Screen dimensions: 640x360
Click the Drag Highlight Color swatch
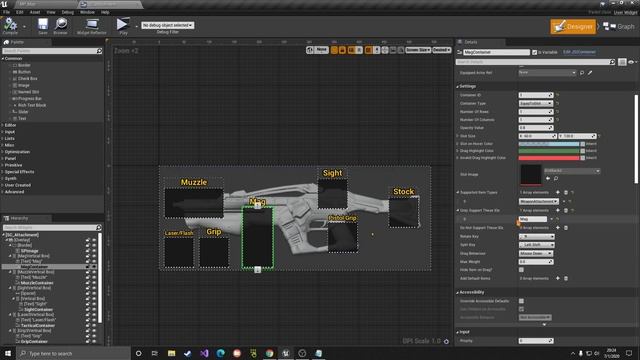pos(549,151)
